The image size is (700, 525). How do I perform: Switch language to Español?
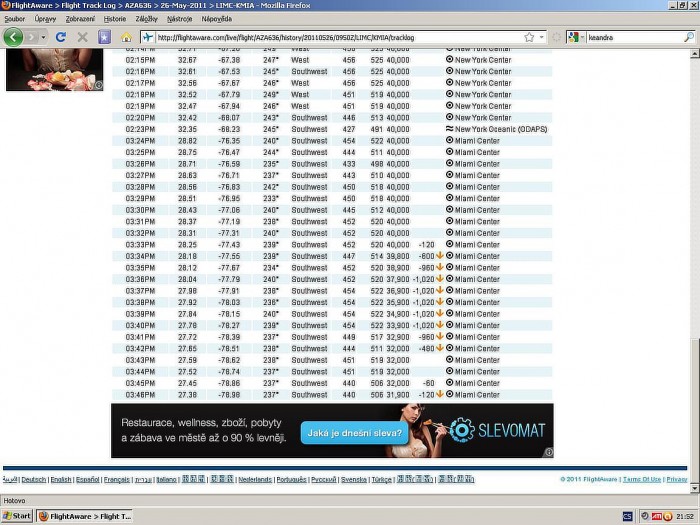click(88, 479)
